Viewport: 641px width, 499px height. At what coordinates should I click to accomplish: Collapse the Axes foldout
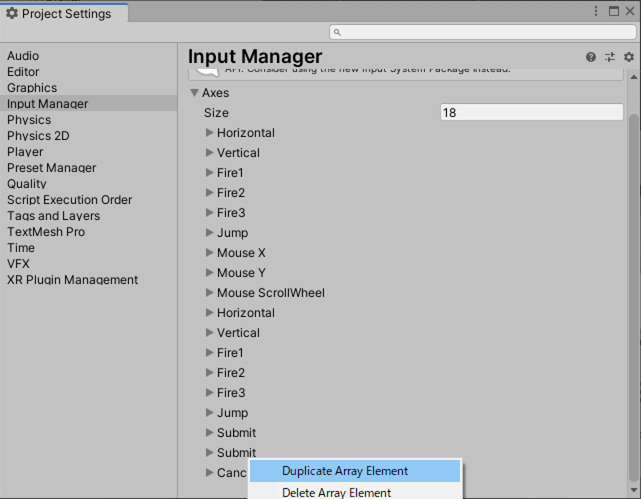[195, 93]
